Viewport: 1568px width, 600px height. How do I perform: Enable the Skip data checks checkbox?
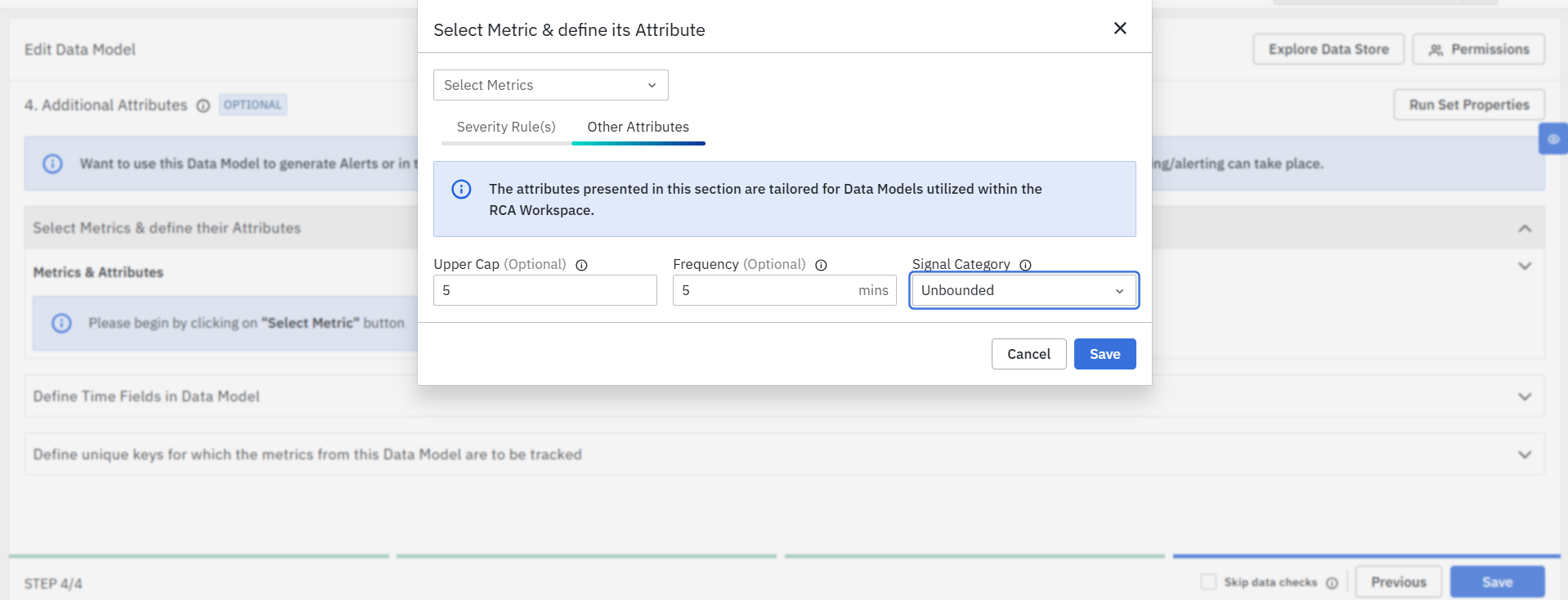pos(1208,581)
